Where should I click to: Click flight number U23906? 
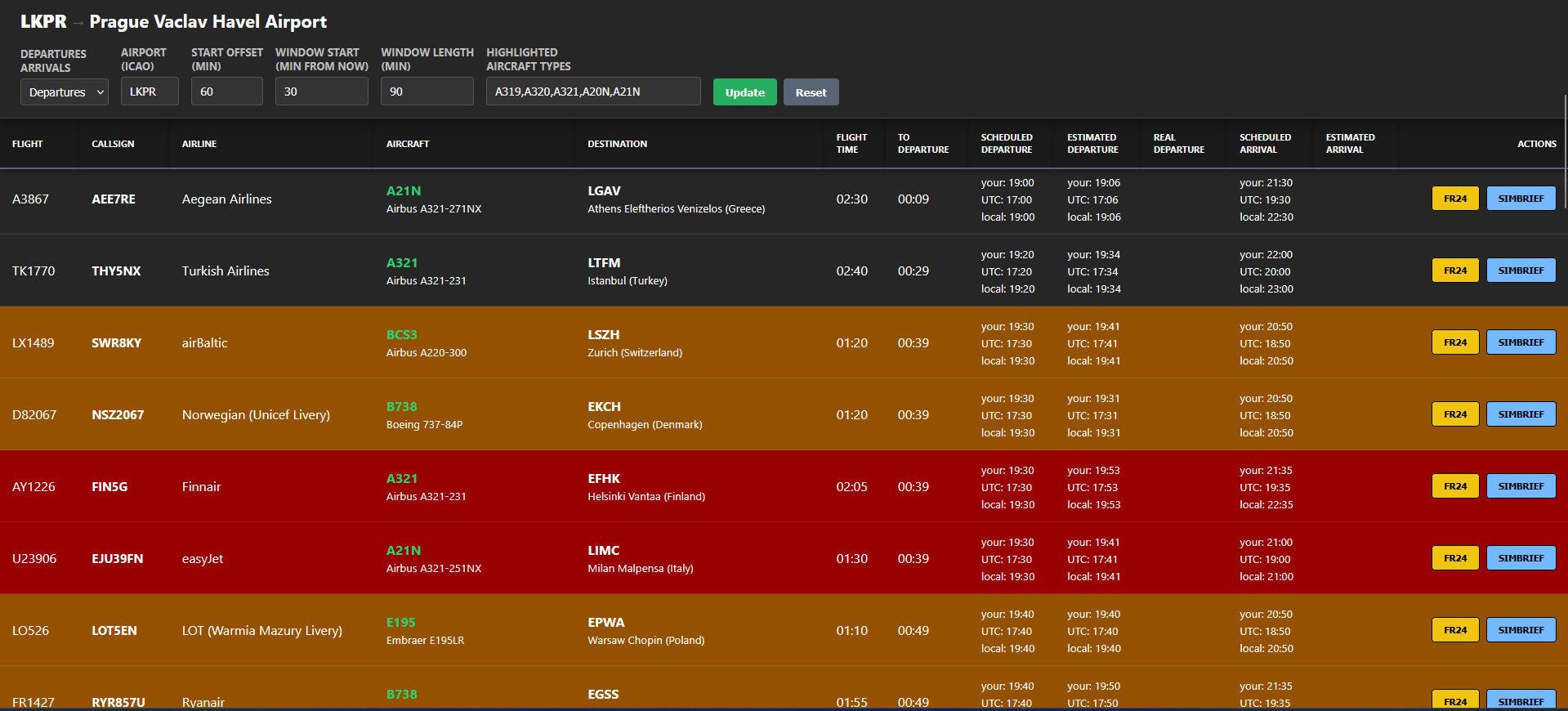34,558
